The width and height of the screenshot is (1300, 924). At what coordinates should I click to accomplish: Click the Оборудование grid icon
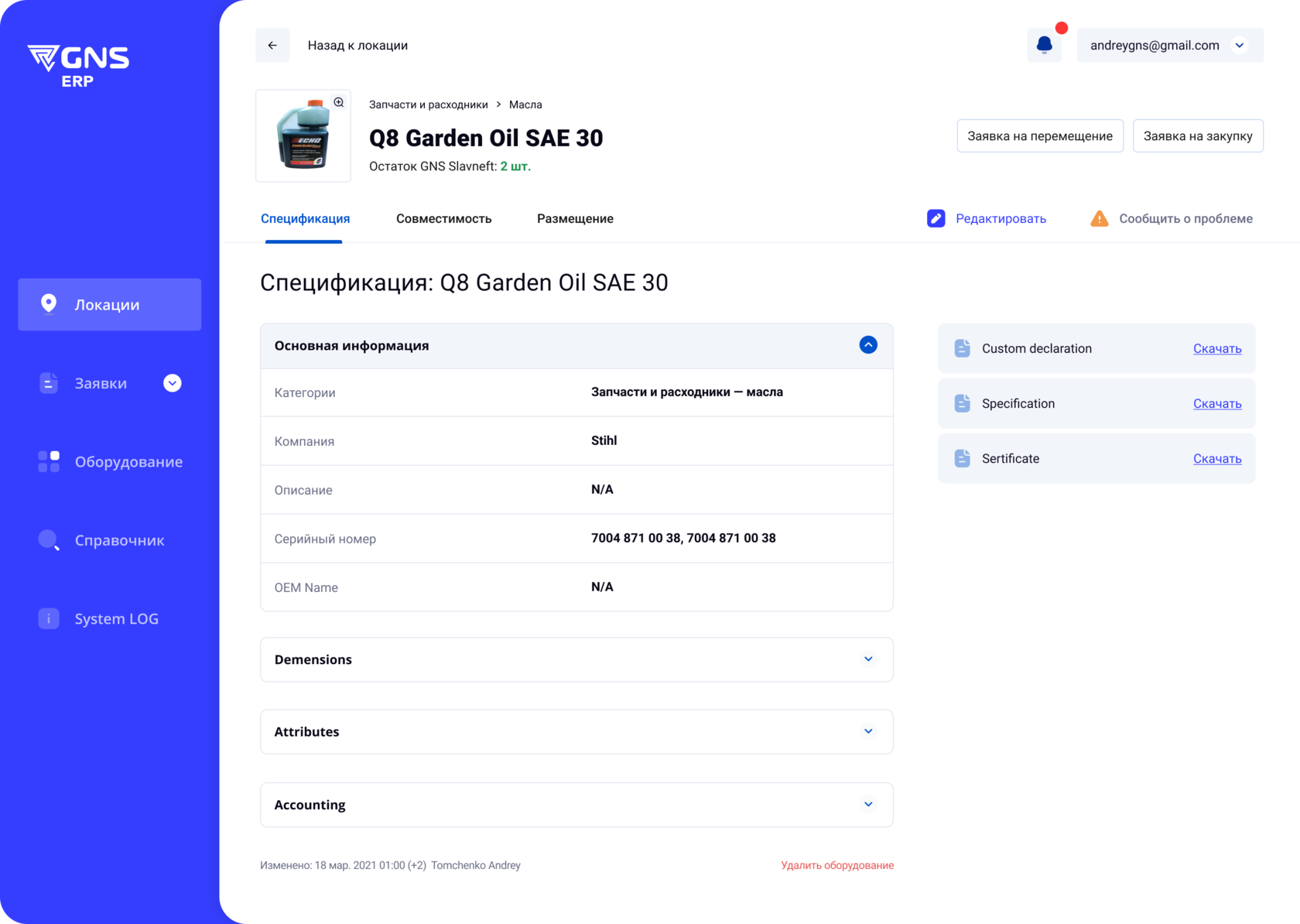pos(49,461)
